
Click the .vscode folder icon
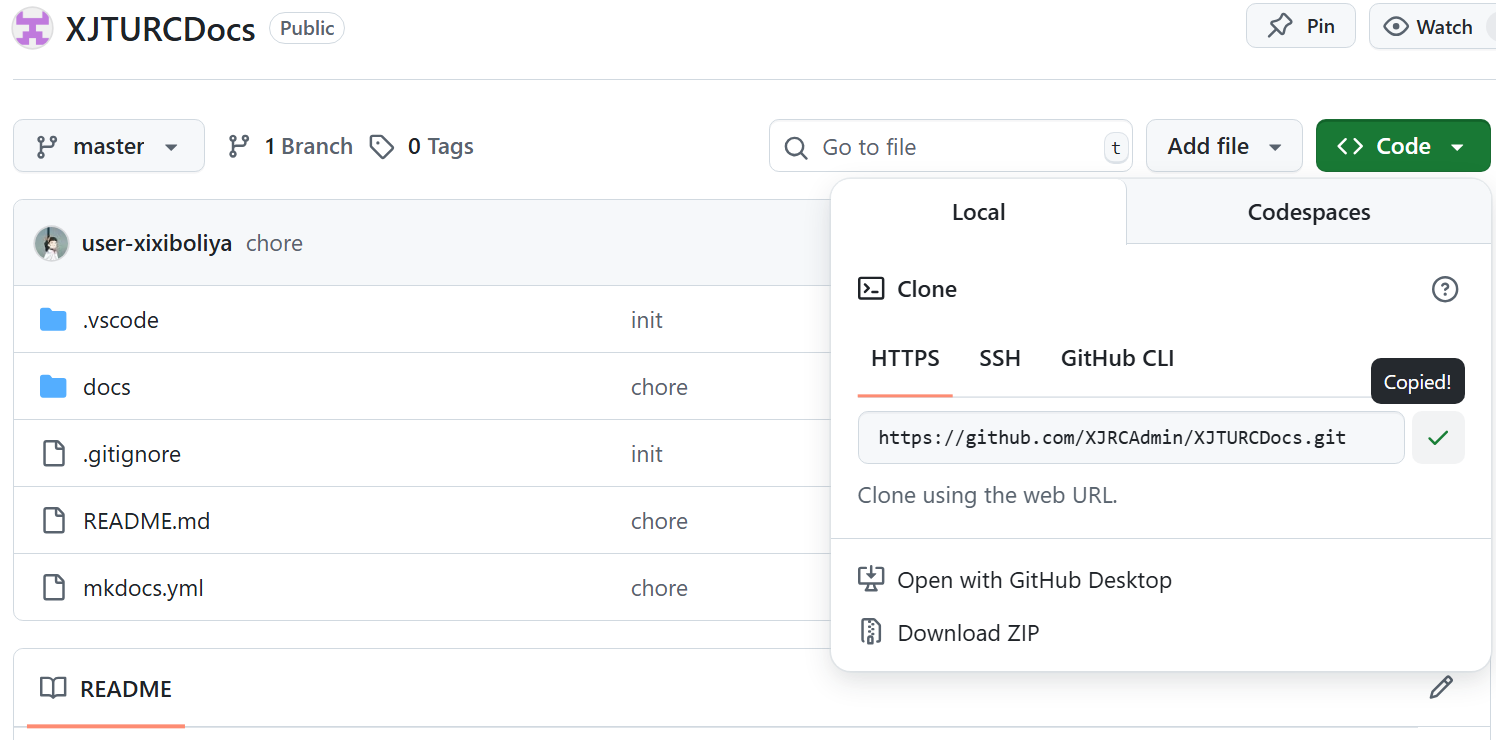(53, 320)
